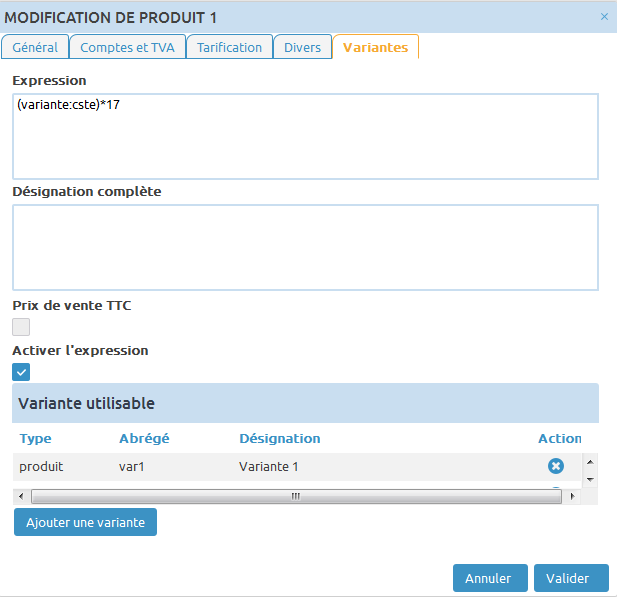Image resolution: width=617 pixels, height=597 pixels.
Task: Focus the Expression text area
Action: [x=305, y=136]
